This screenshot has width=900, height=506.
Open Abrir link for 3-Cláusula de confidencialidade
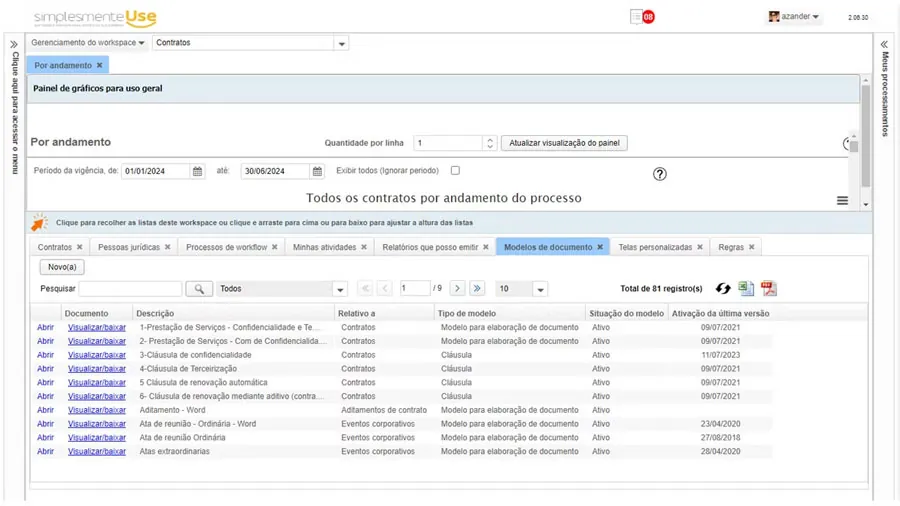pyautogui.click(x=45, y=355)
